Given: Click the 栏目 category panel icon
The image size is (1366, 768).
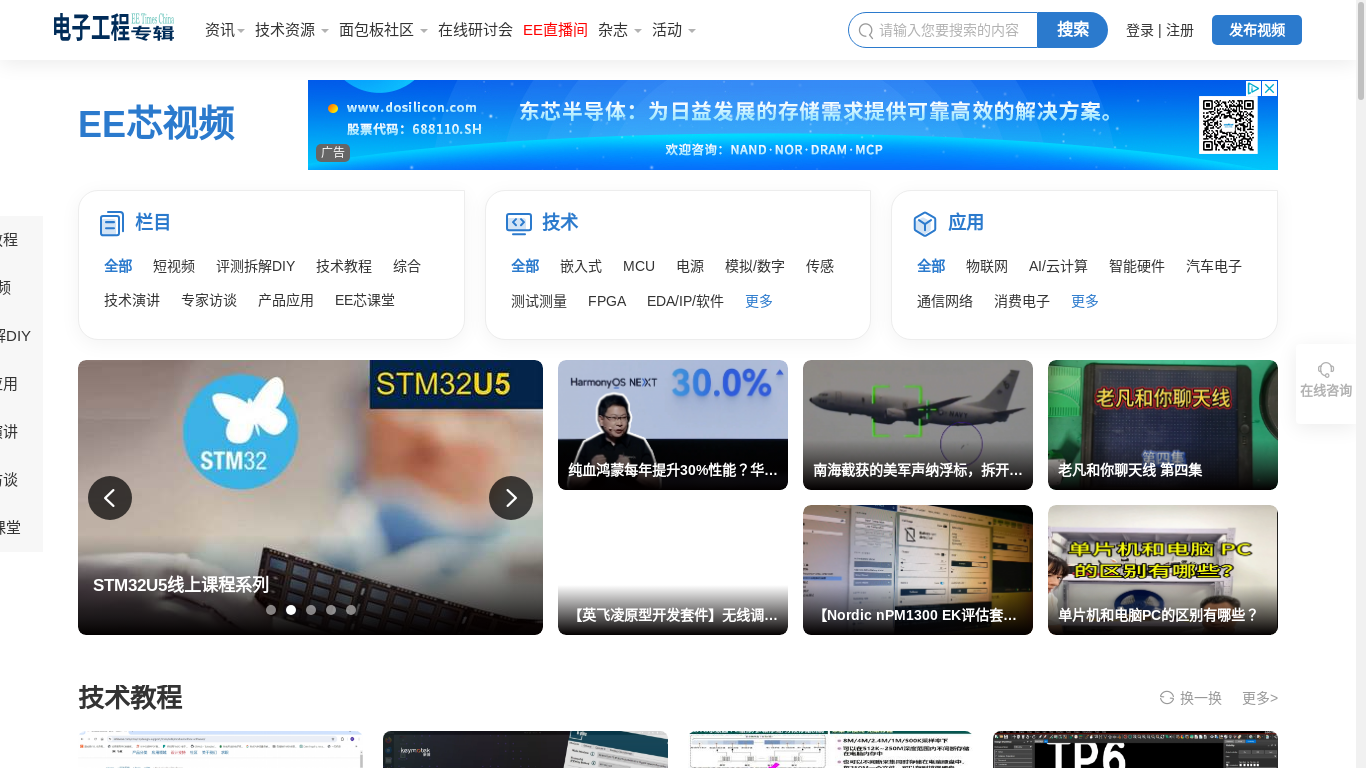Looking at the screenshot, I should [112, 224].
